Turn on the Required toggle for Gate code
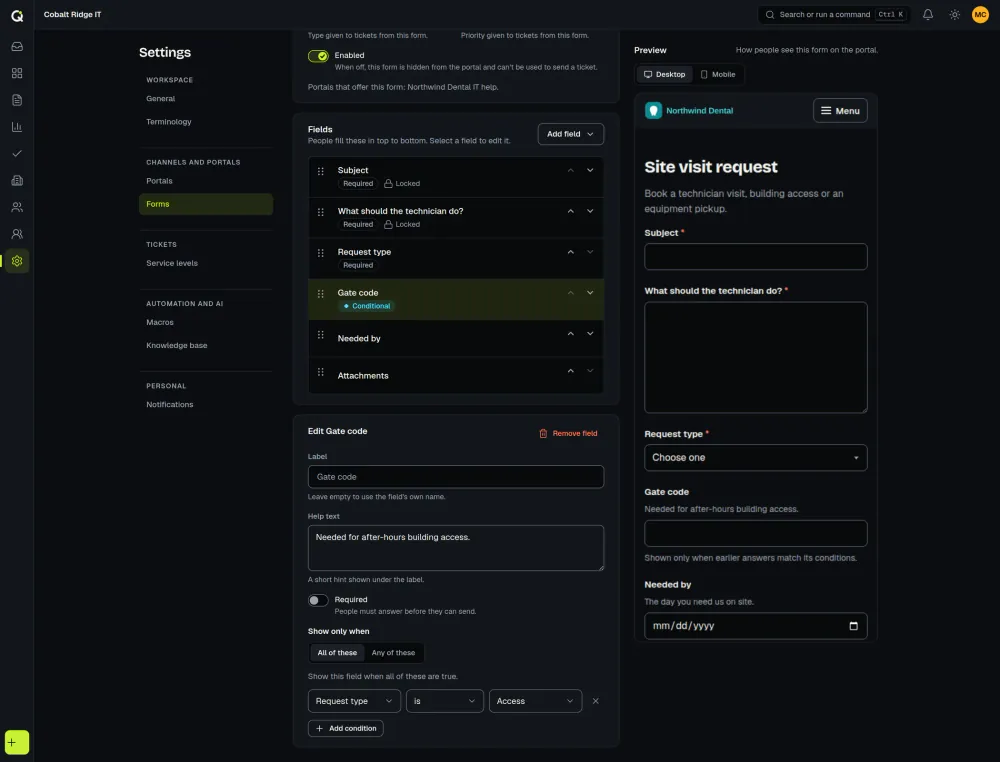The width and height of the screenshot is (1000, 762). [x=318, y=600]
